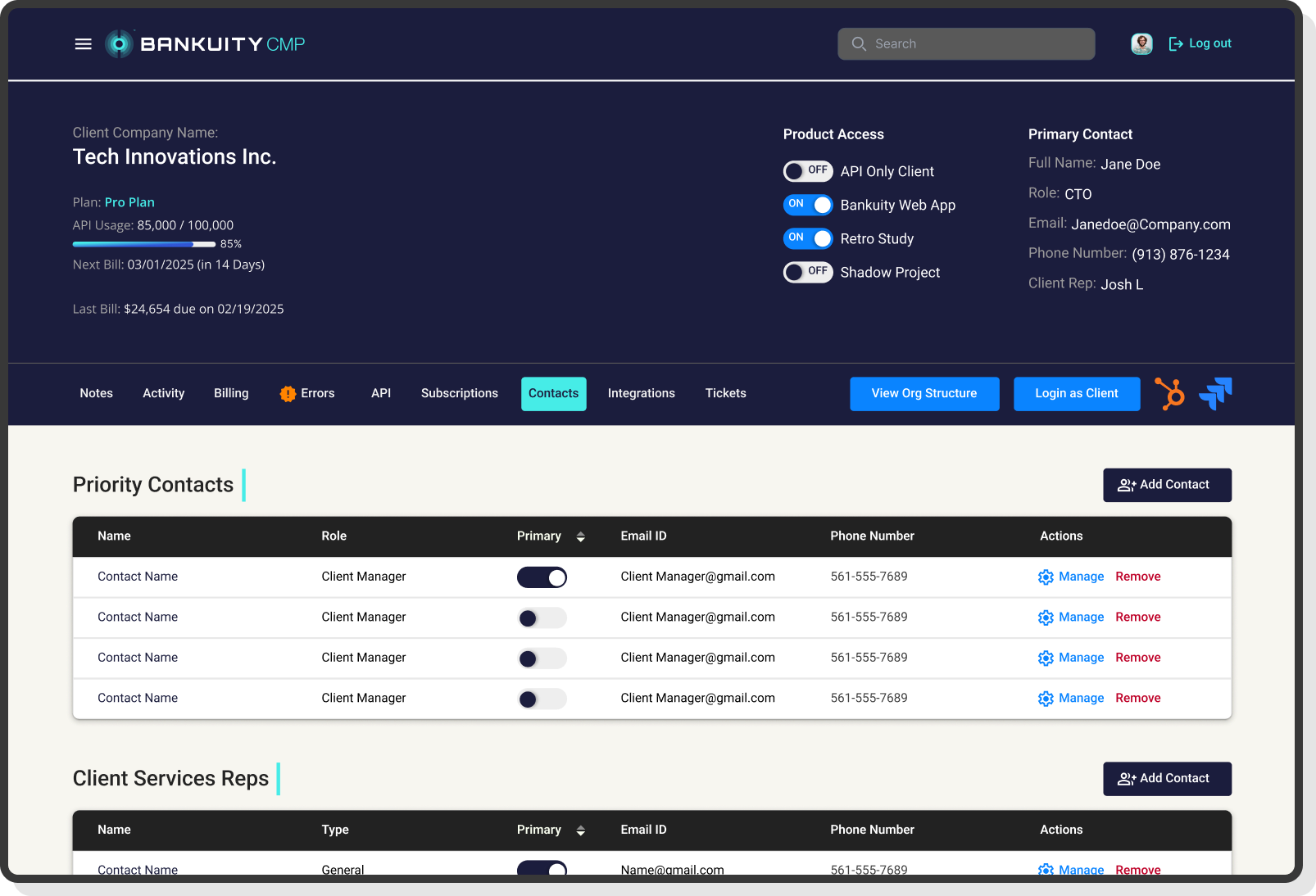Disable Bankuity Web App product access
Viewport: 1316px width, 896px height.
click(x=808, y=205)
